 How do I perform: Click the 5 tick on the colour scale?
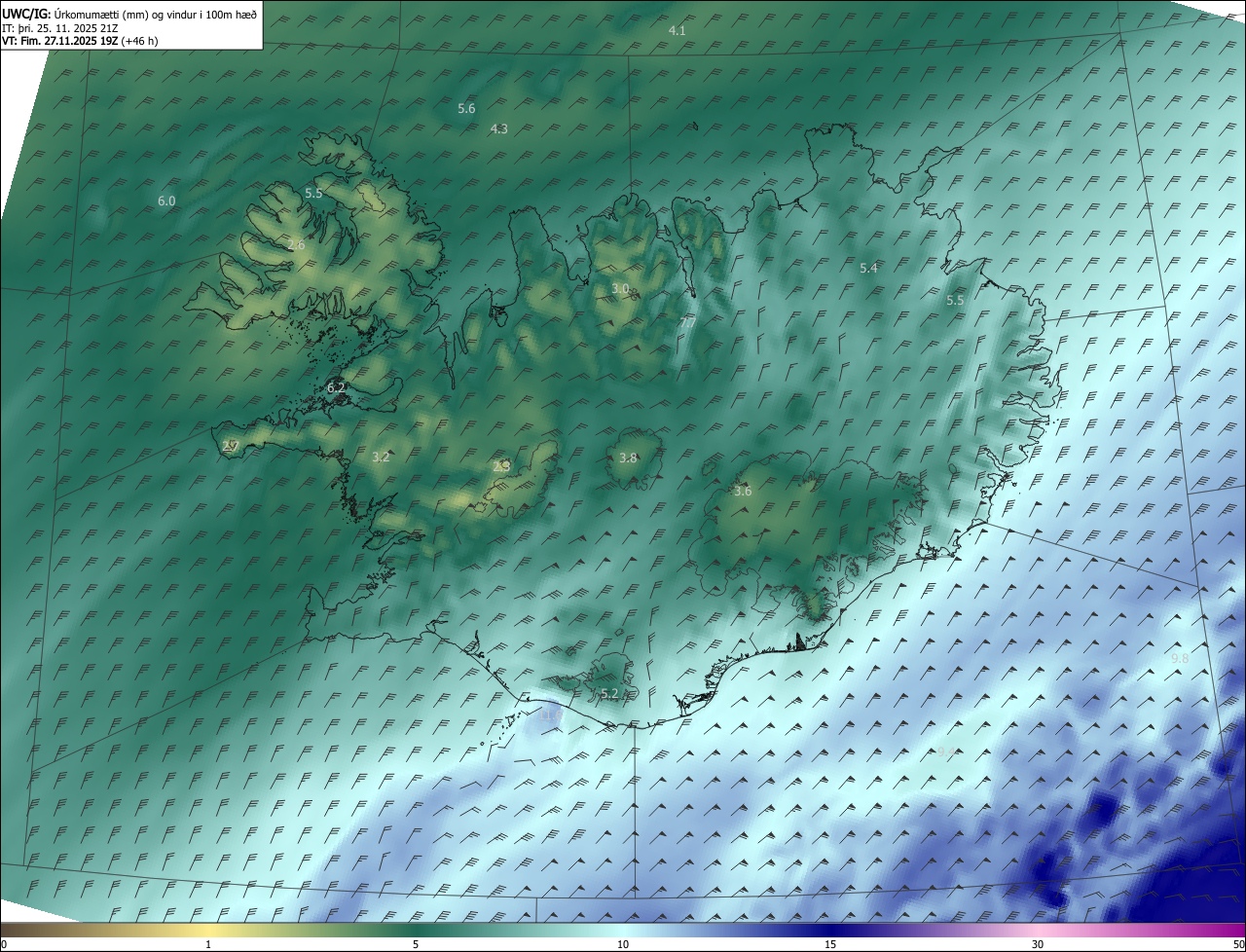click(x=416, y=945)
